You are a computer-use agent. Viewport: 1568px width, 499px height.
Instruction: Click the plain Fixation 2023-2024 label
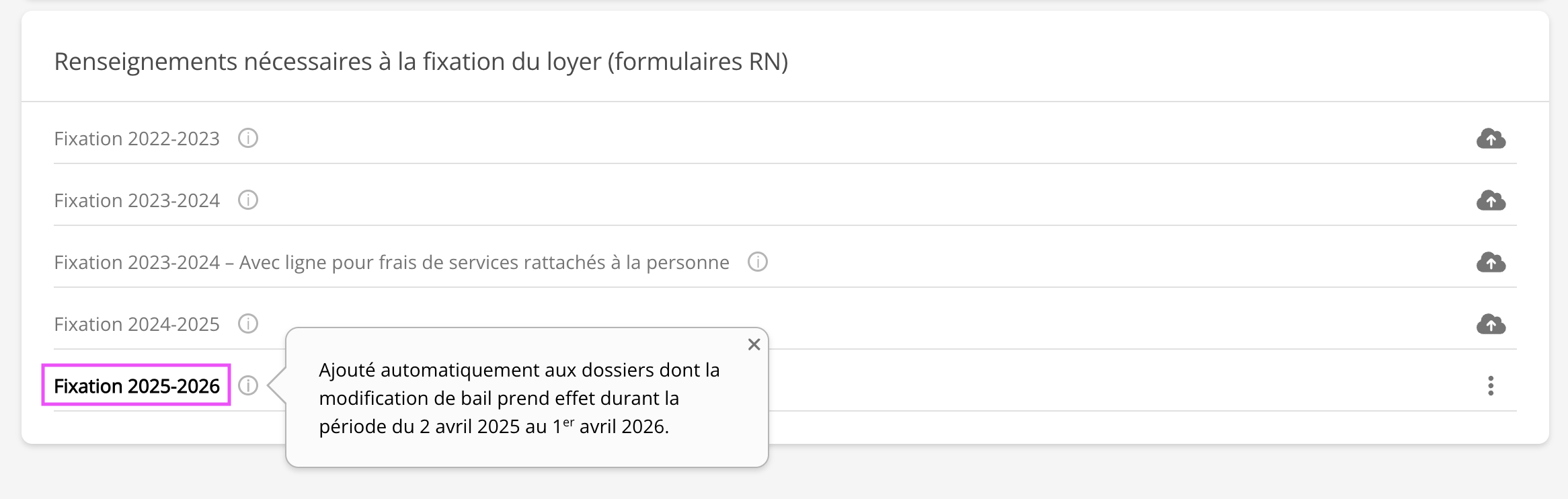pos(136,200)
